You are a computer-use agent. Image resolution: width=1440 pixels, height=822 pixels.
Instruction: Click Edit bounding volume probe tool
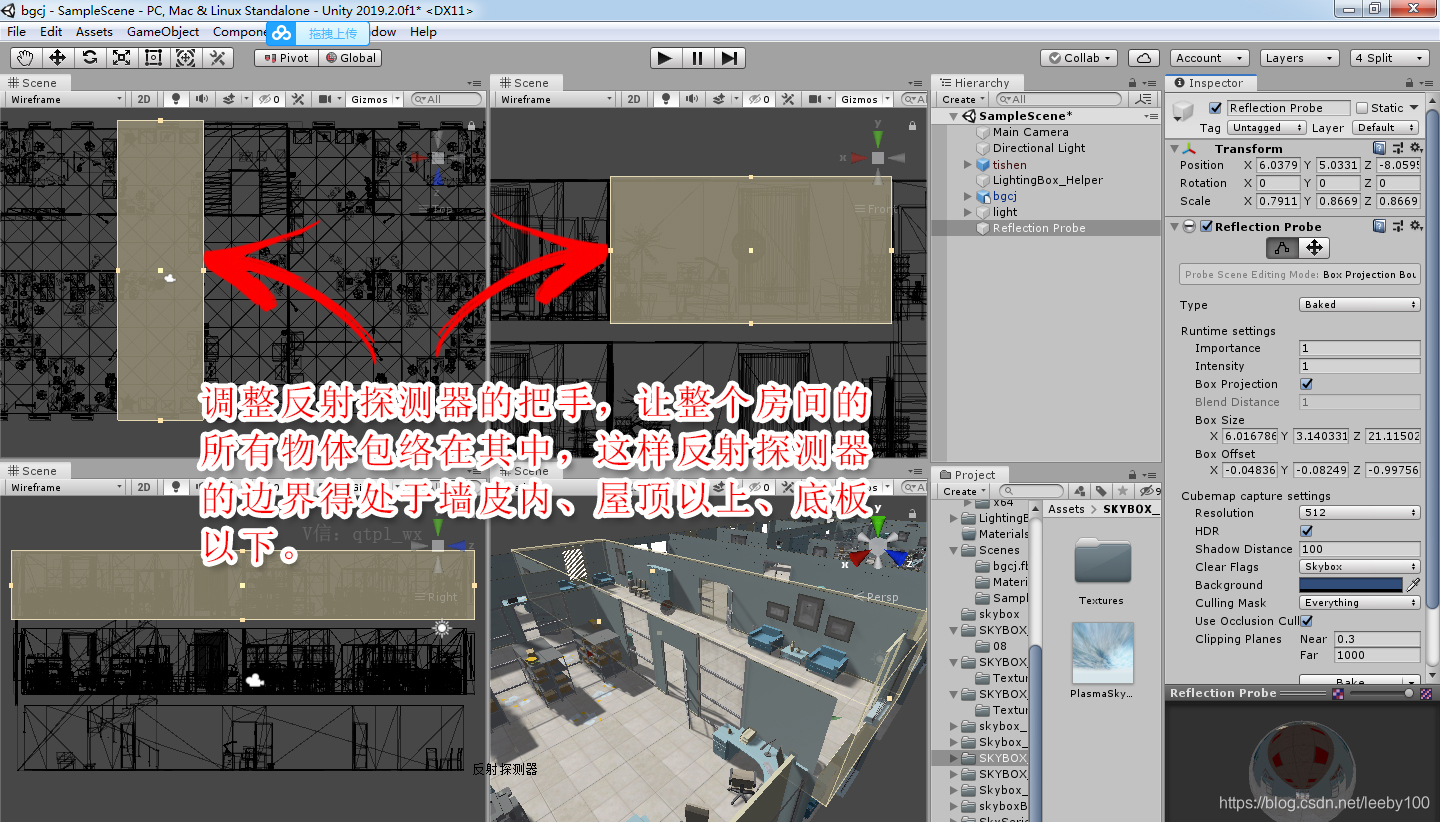point(1282,248)
